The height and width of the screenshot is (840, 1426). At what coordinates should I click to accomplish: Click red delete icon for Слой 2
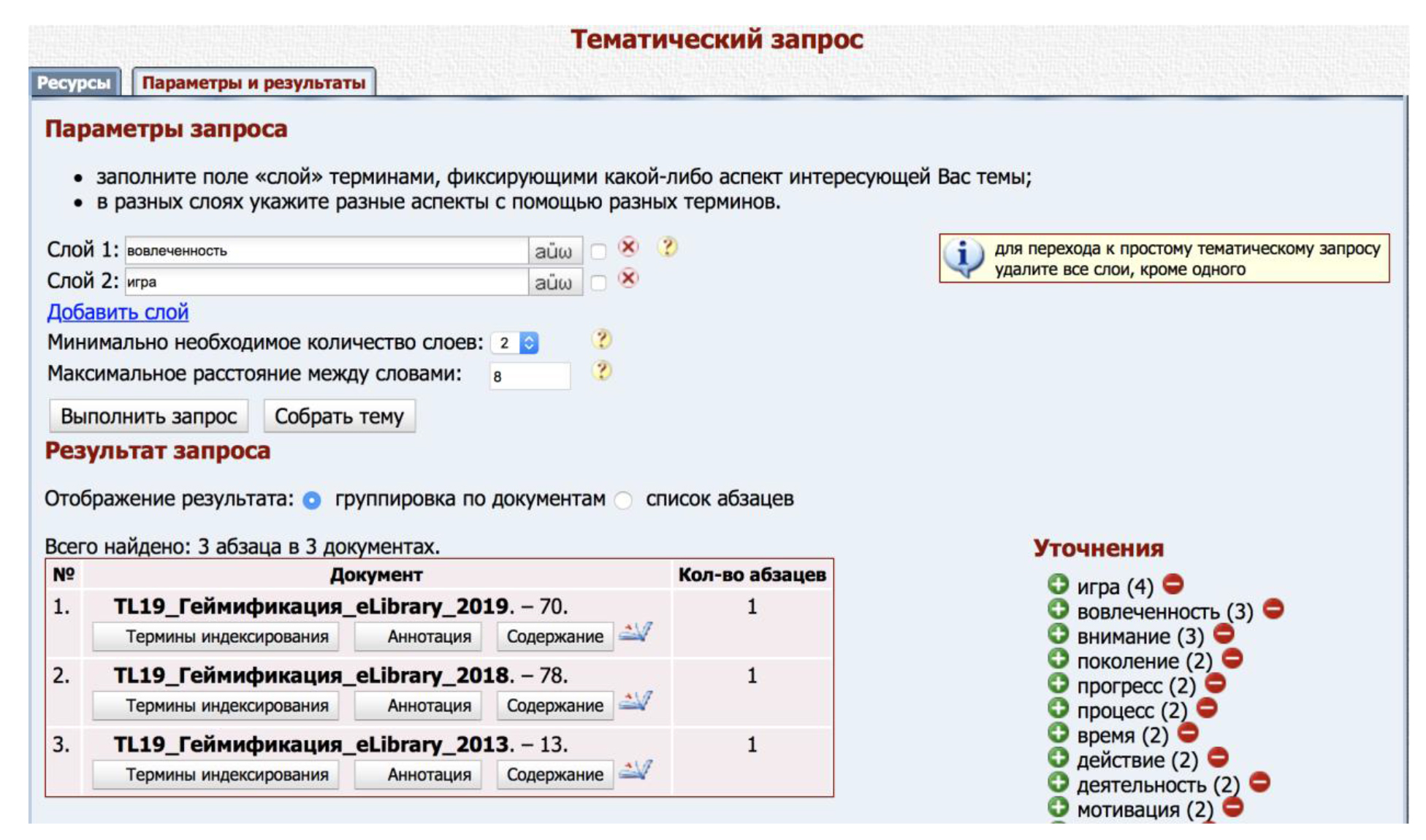coord(628,279)
